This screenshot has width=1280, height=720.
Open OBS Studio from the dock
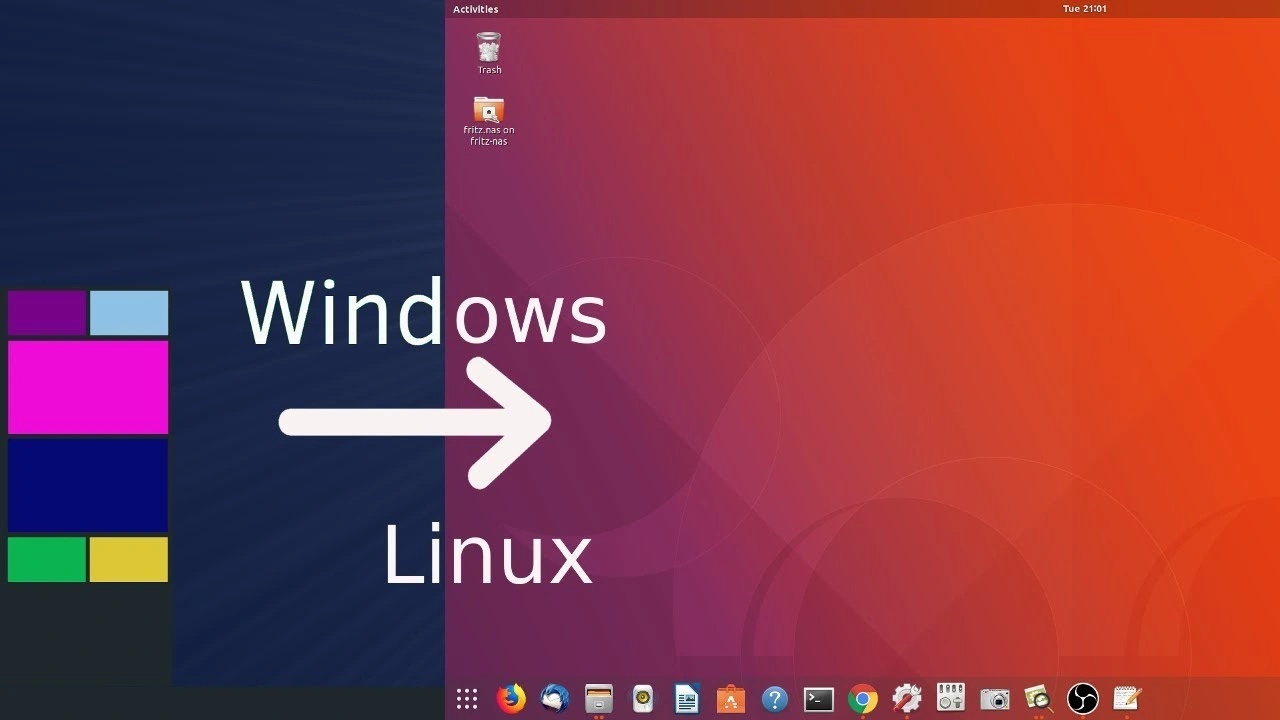(1083, 698)
